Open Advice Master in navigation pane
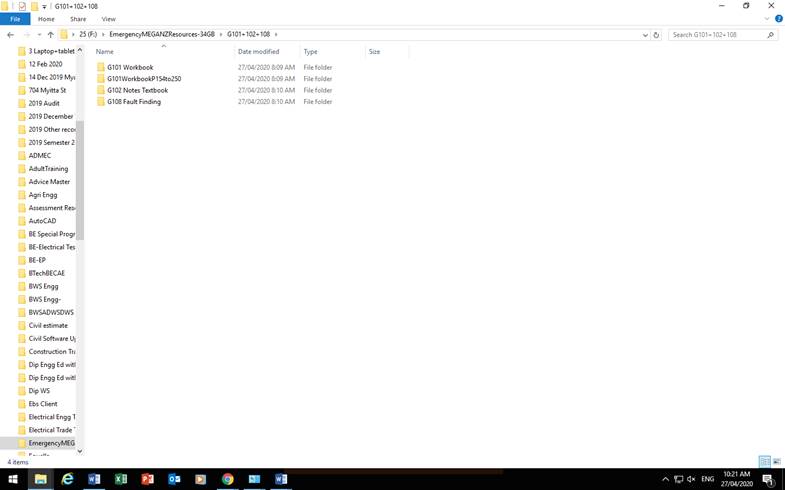The width and height of the screenshot is (785, 490). [x=49, y=182]
